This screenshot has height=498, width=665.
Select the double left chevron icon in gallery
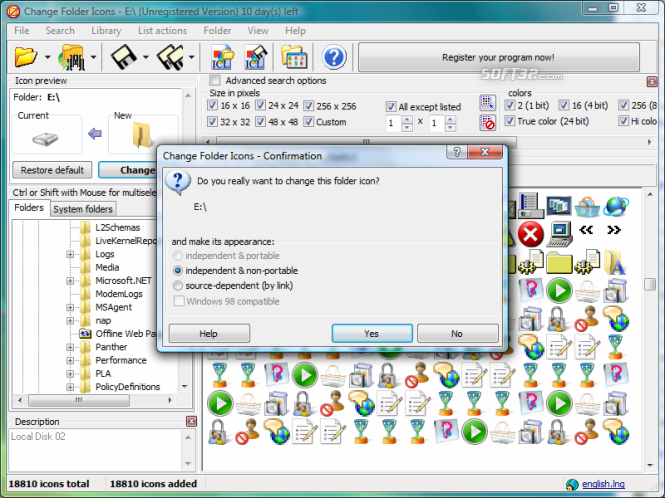pyautogui.click(x=586, y=230)
